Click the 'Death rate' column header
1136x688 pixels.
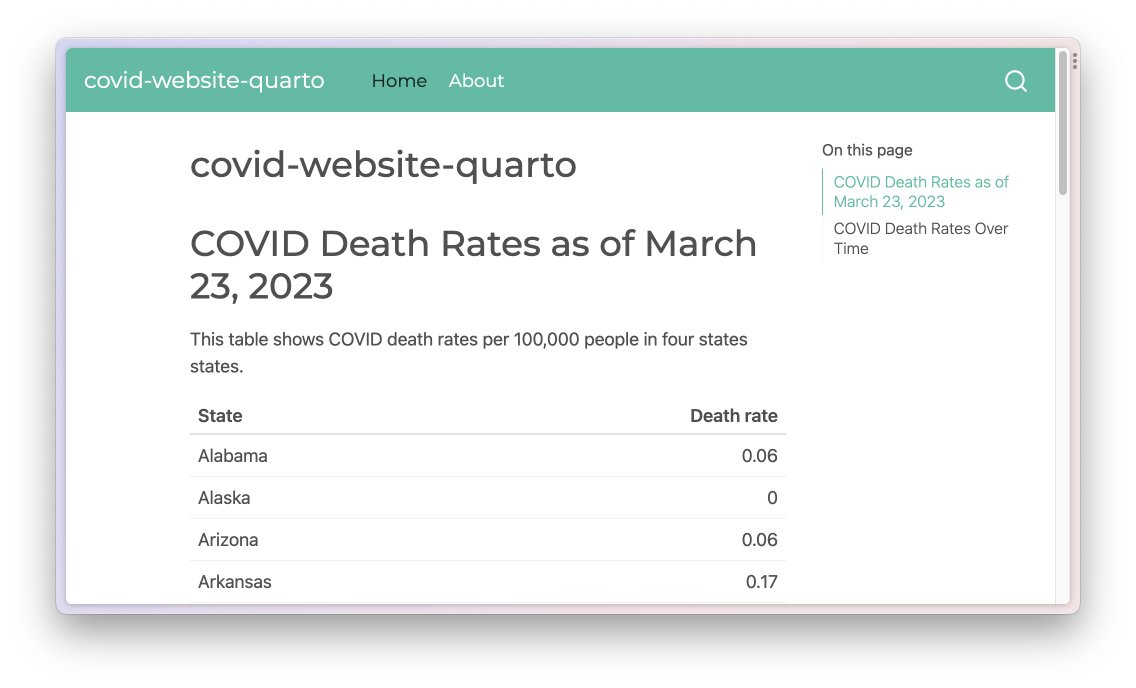(x=734, y=416)
